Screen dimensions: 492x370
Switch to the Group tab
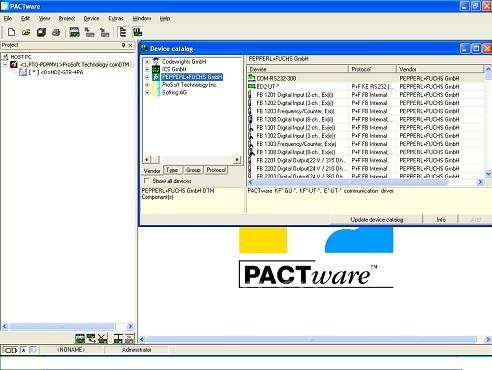coord(193,170)
